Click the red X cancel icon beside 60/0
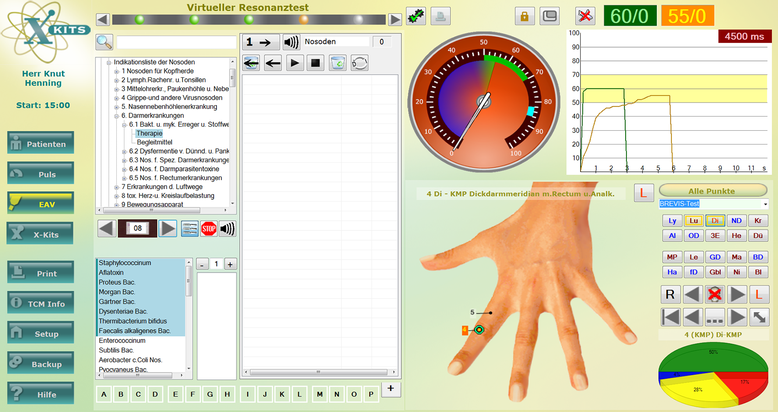 click(588, 16)
